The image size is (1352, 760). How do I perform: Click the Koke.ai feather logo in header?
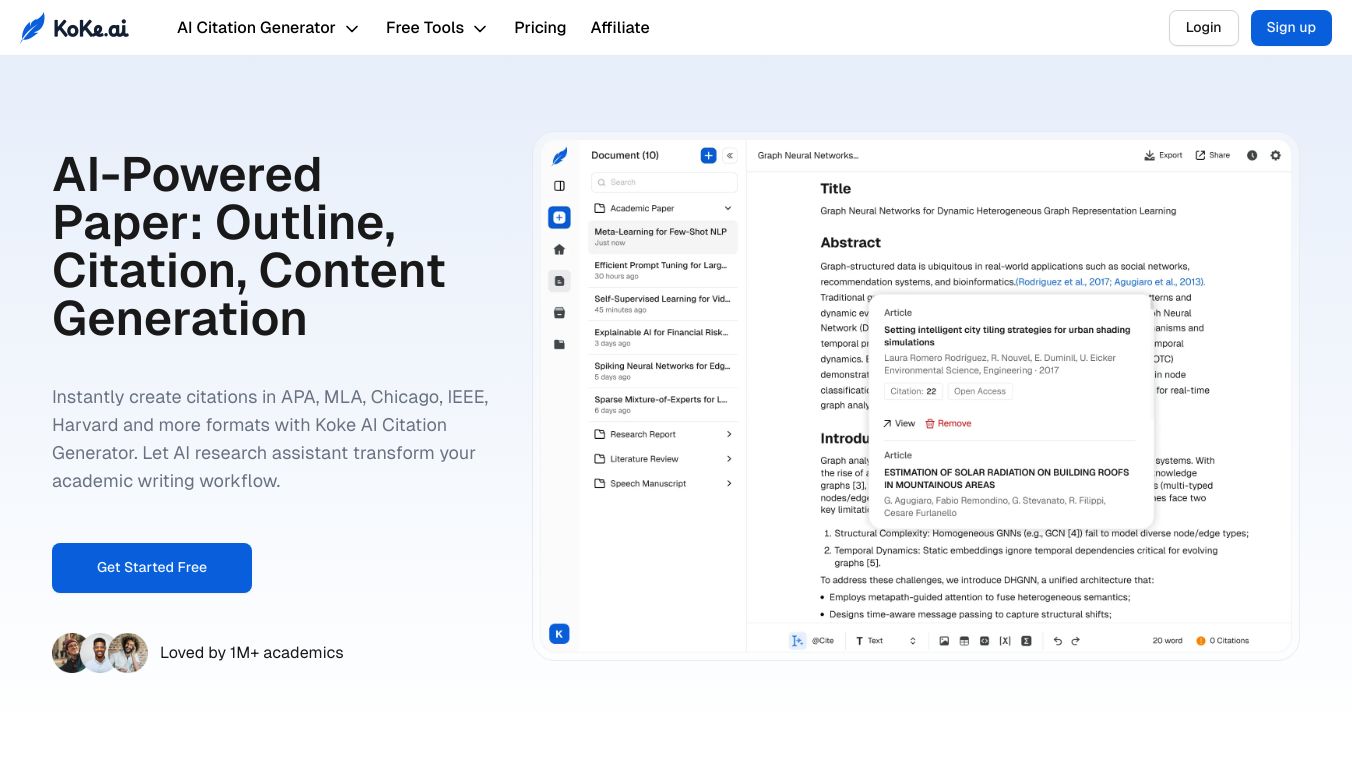click(x=74, y=28)
